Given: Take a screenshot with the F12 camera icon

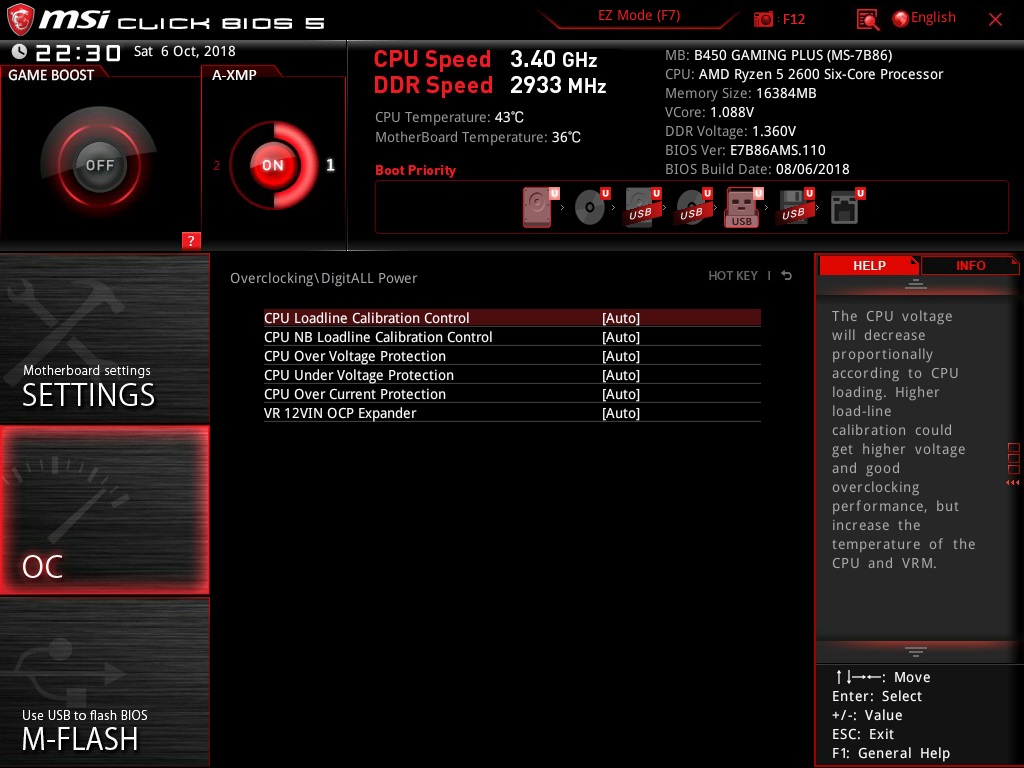Looking at the screenshot, I should [763, 19].
